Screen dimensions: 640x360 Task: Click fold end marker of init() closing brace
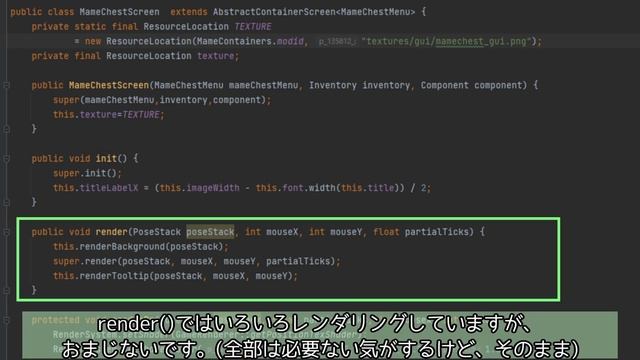pos(7,202)
